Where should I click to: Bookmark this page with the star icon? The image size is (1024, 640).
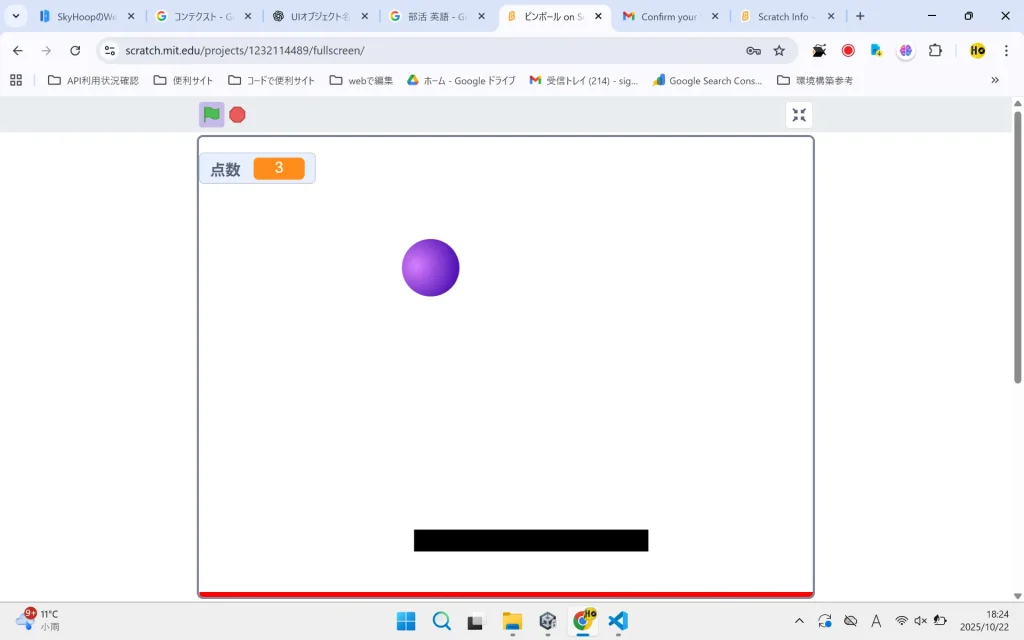coord(779,51)
